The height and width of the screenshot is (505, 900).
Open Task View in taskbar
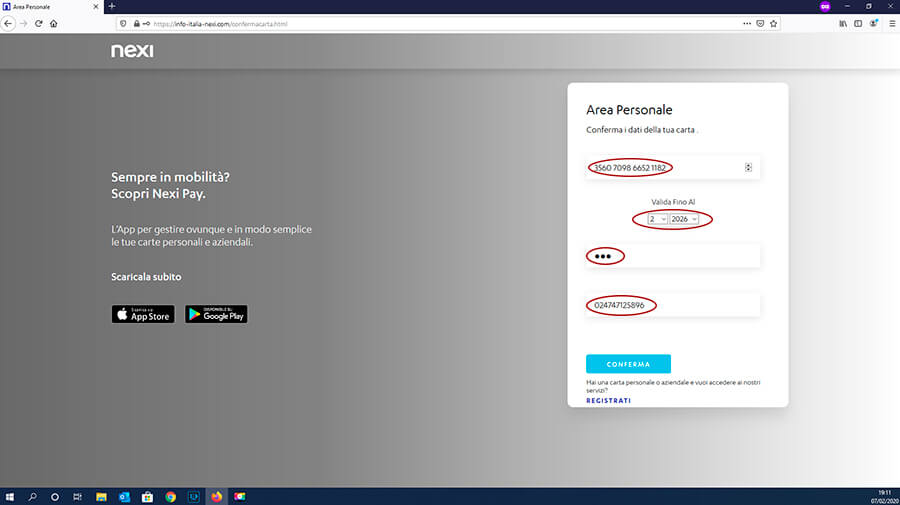click(77, 496)
